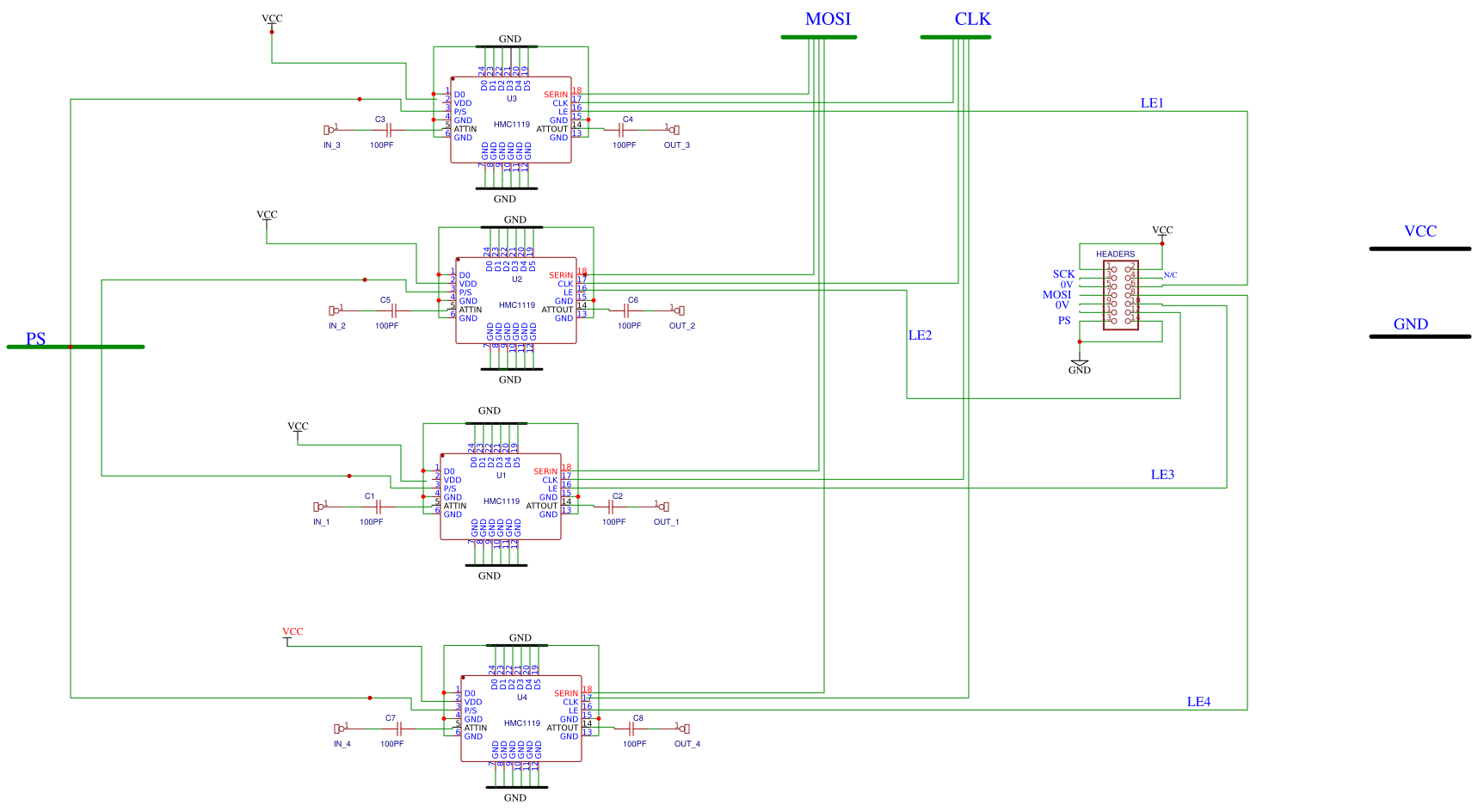1478x812 pixels.
Task: Pick capacitor C5 symbol
Action: coord(394,311)
